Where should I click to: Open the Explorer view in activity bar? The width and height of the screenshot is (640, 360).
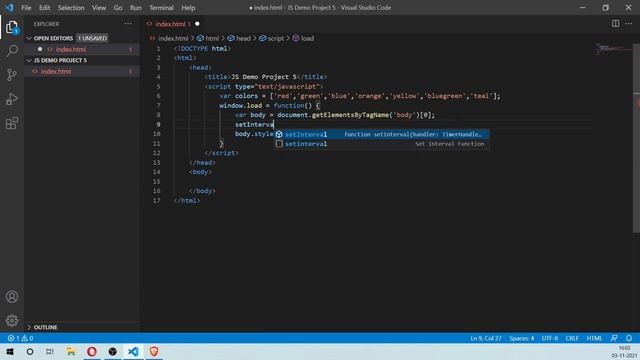pyautogui.click(x=12, y=27)
